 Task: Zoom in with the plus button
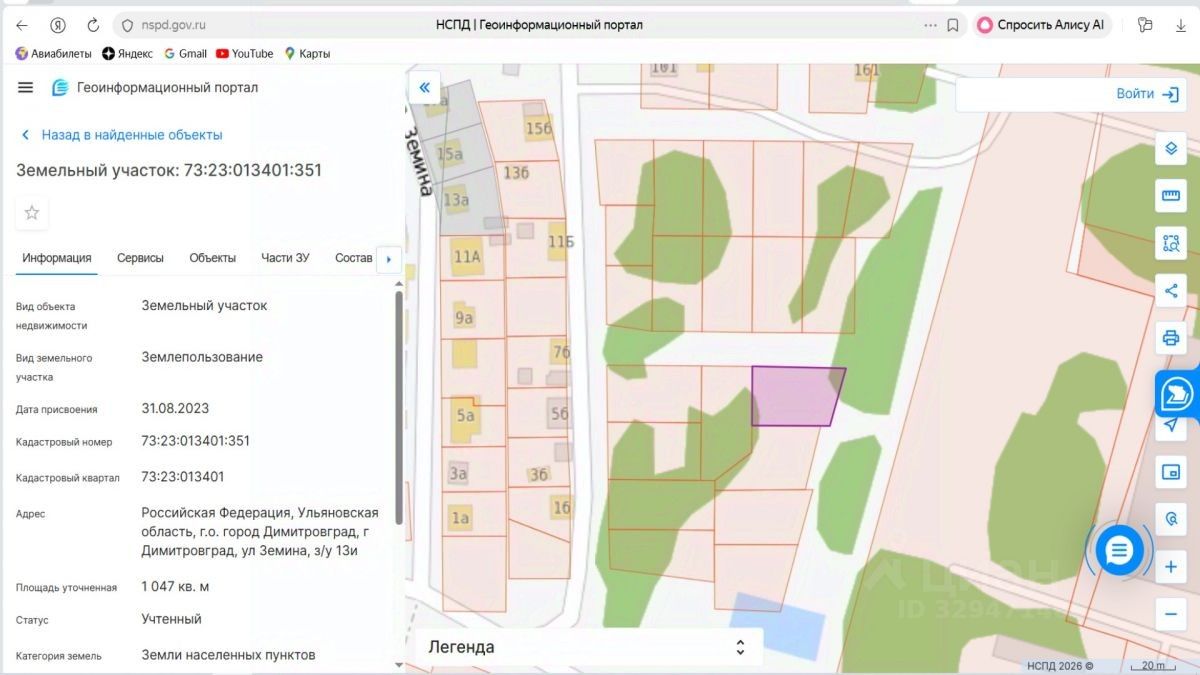(x=1171, y=567)
